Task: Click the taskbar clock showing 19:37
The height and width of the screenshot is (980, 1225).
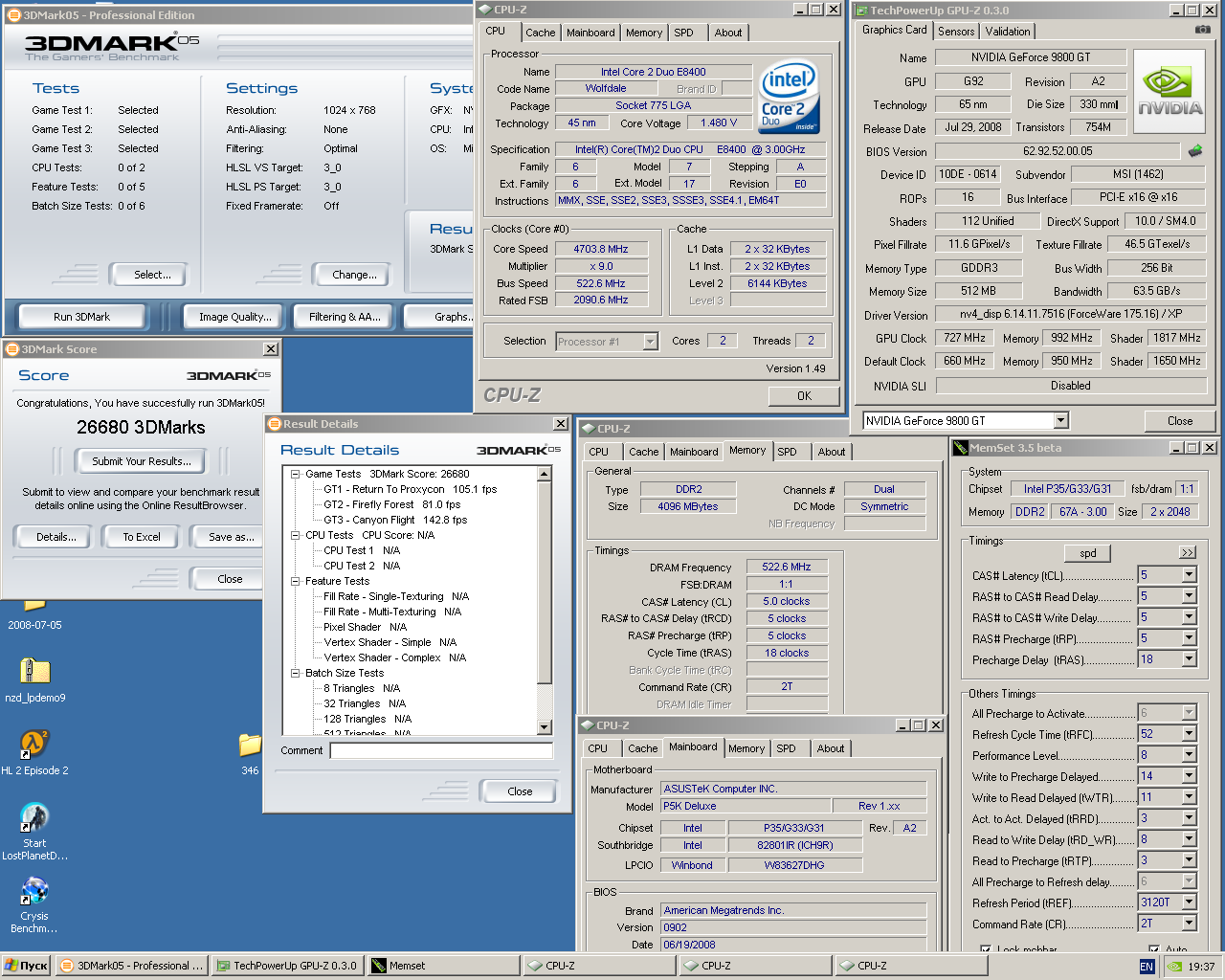Action: (x=1201, y=967)
